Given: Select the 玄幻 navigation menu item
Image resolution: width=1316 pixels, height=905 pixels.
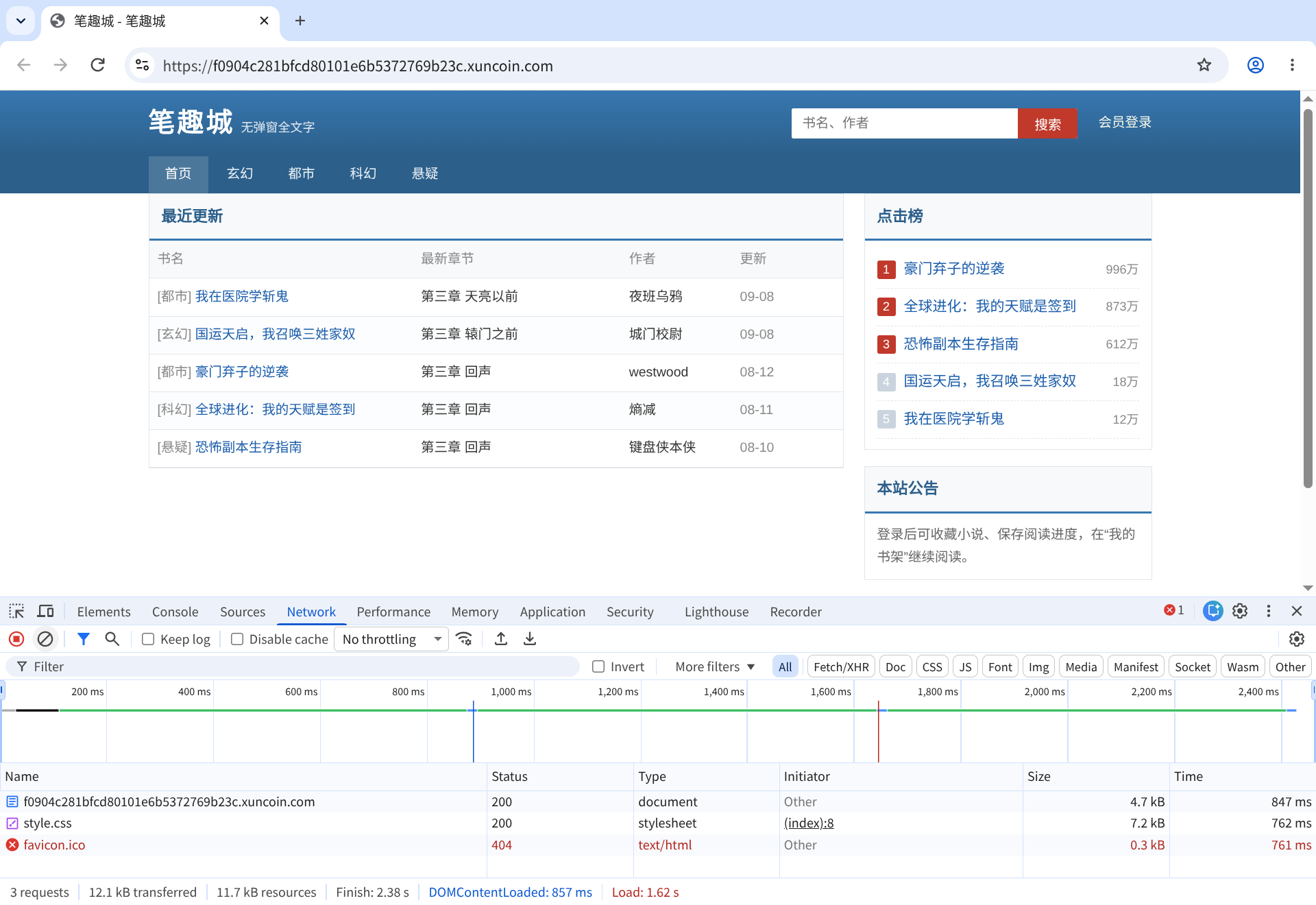Looking at the screenshot, I should pyautogui.click(x=240, y=173).
